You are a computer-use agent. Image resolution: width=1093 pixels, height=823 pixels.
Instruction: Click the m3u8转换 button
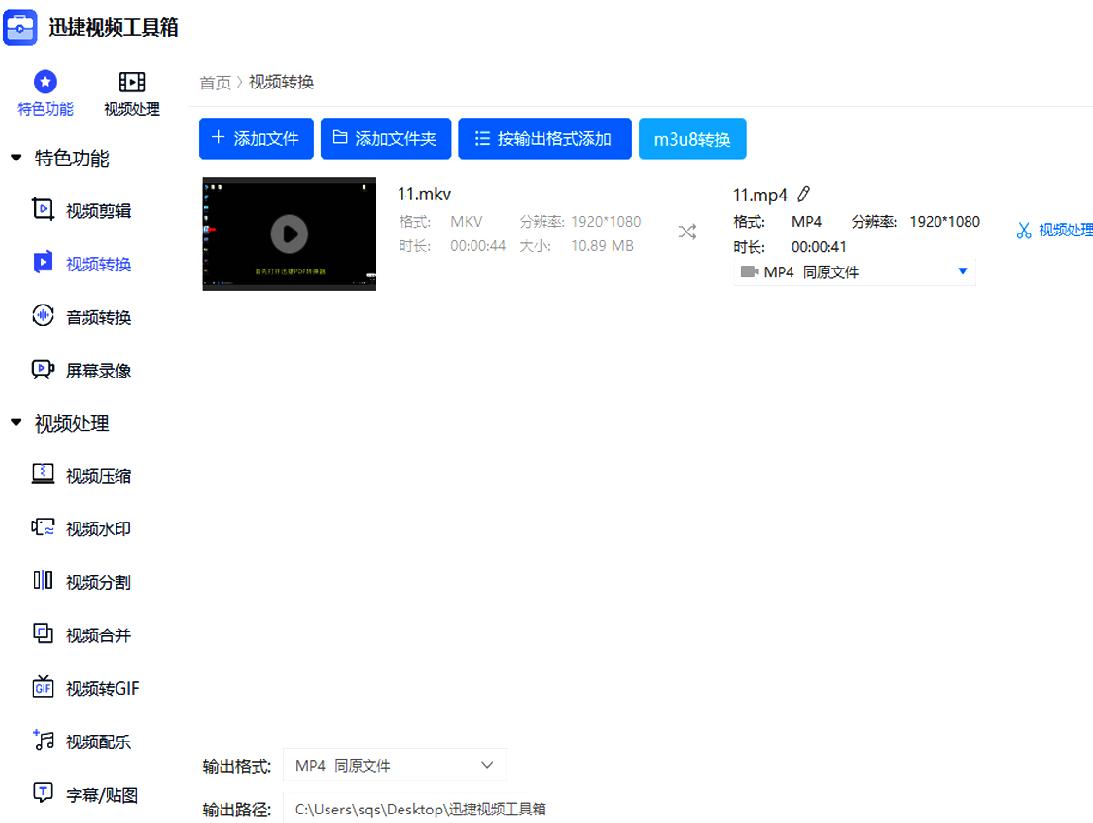(x=692, y=139)
